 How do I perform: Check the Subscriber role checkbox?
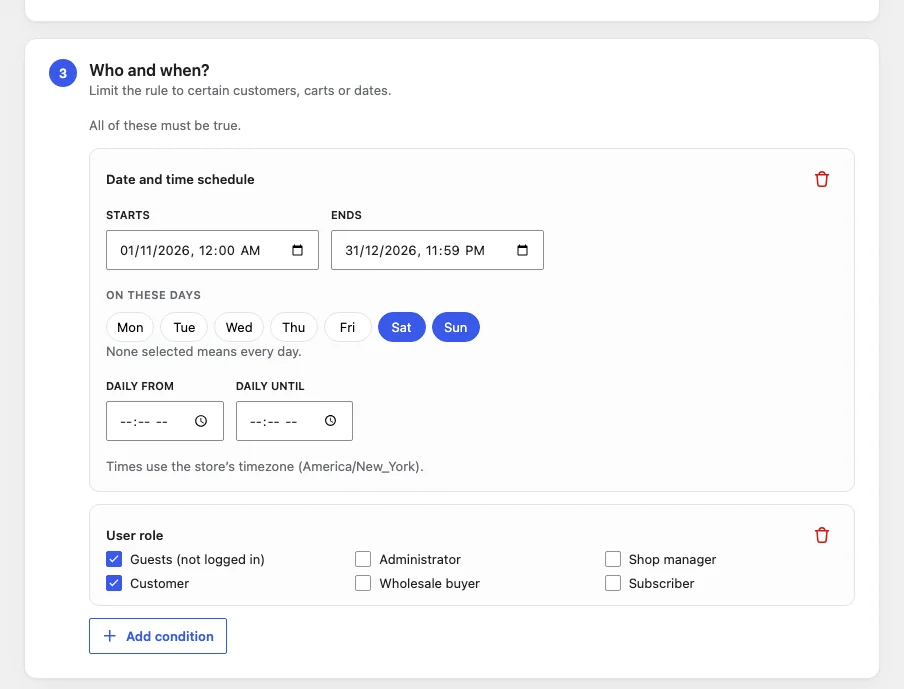point(613,583)
